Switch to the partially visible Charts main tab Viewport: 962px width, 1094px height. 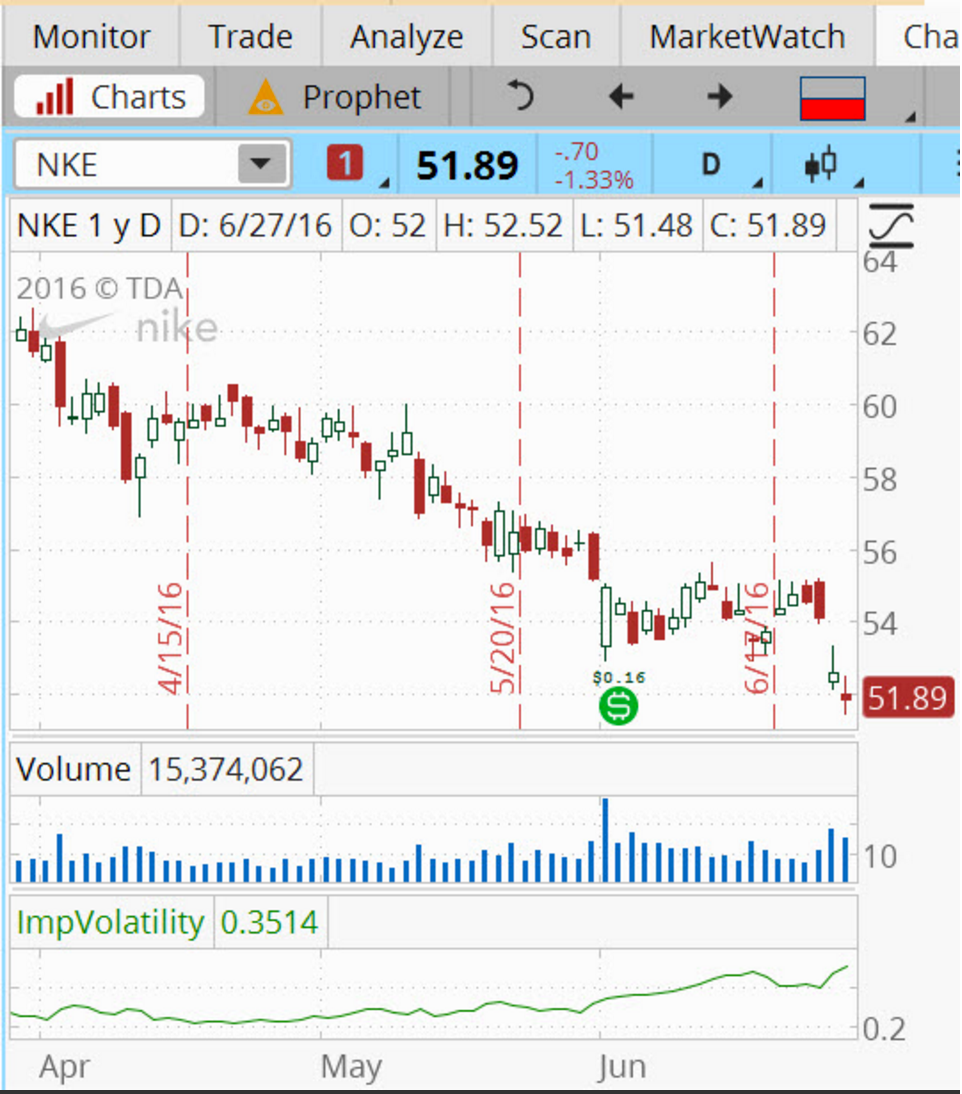click(x=919, y=37)
